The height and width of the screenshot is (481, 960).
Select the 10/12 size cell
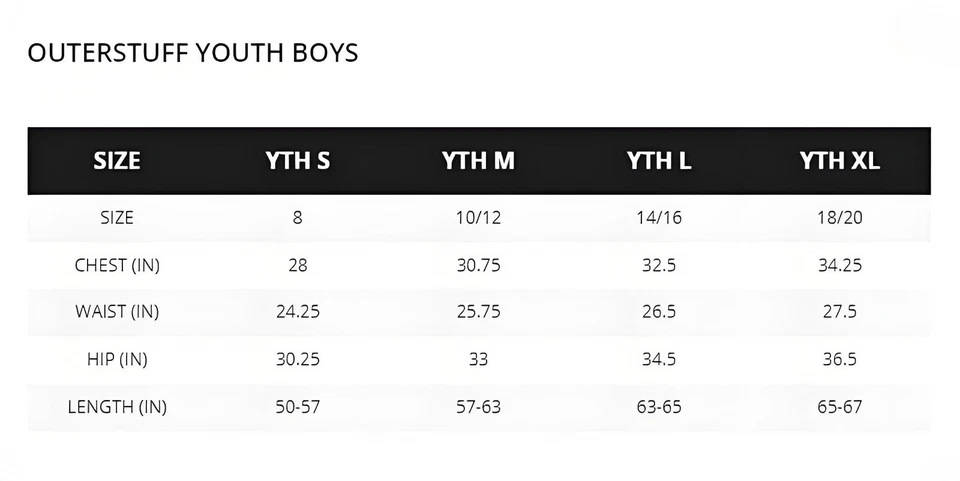pos(478,217)
